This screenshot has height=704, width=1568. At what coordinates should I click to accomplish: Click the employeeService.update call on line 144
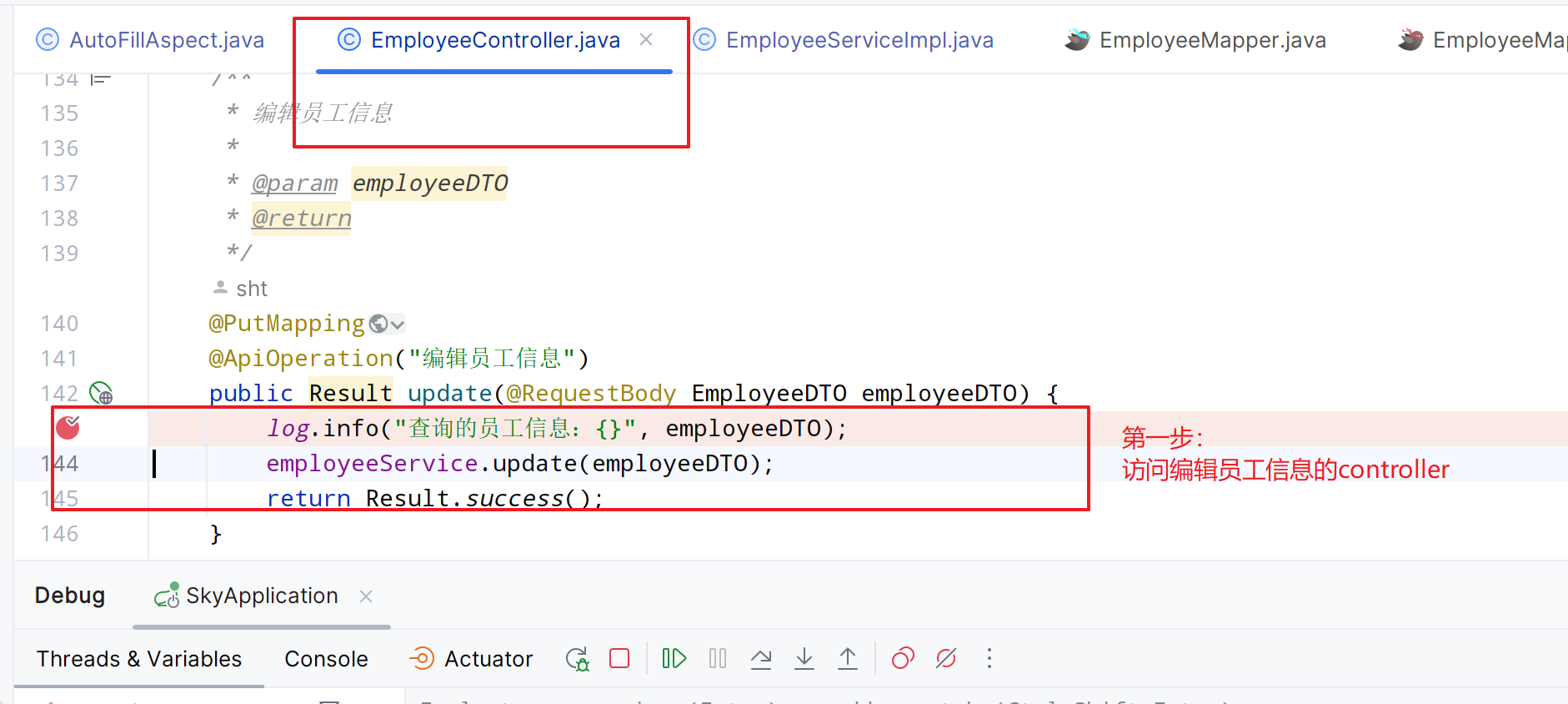tap(519, 464)
